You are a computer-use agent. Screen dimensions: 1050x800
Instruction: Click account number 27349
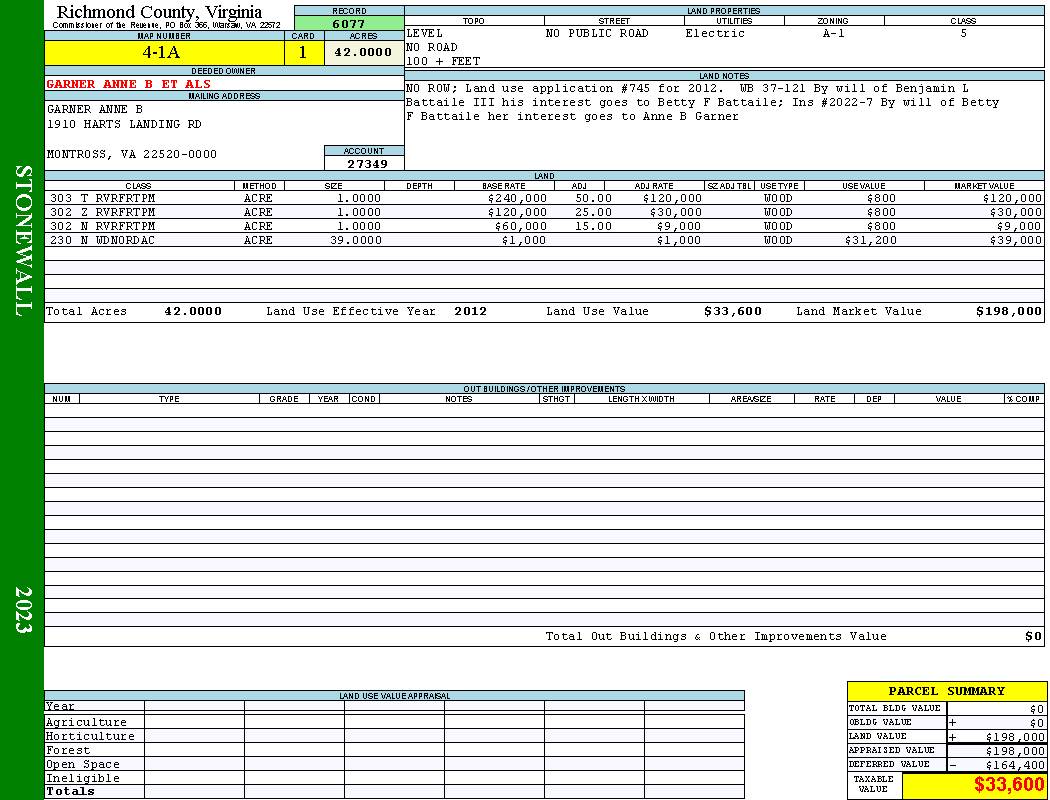[x=367, y=164]
